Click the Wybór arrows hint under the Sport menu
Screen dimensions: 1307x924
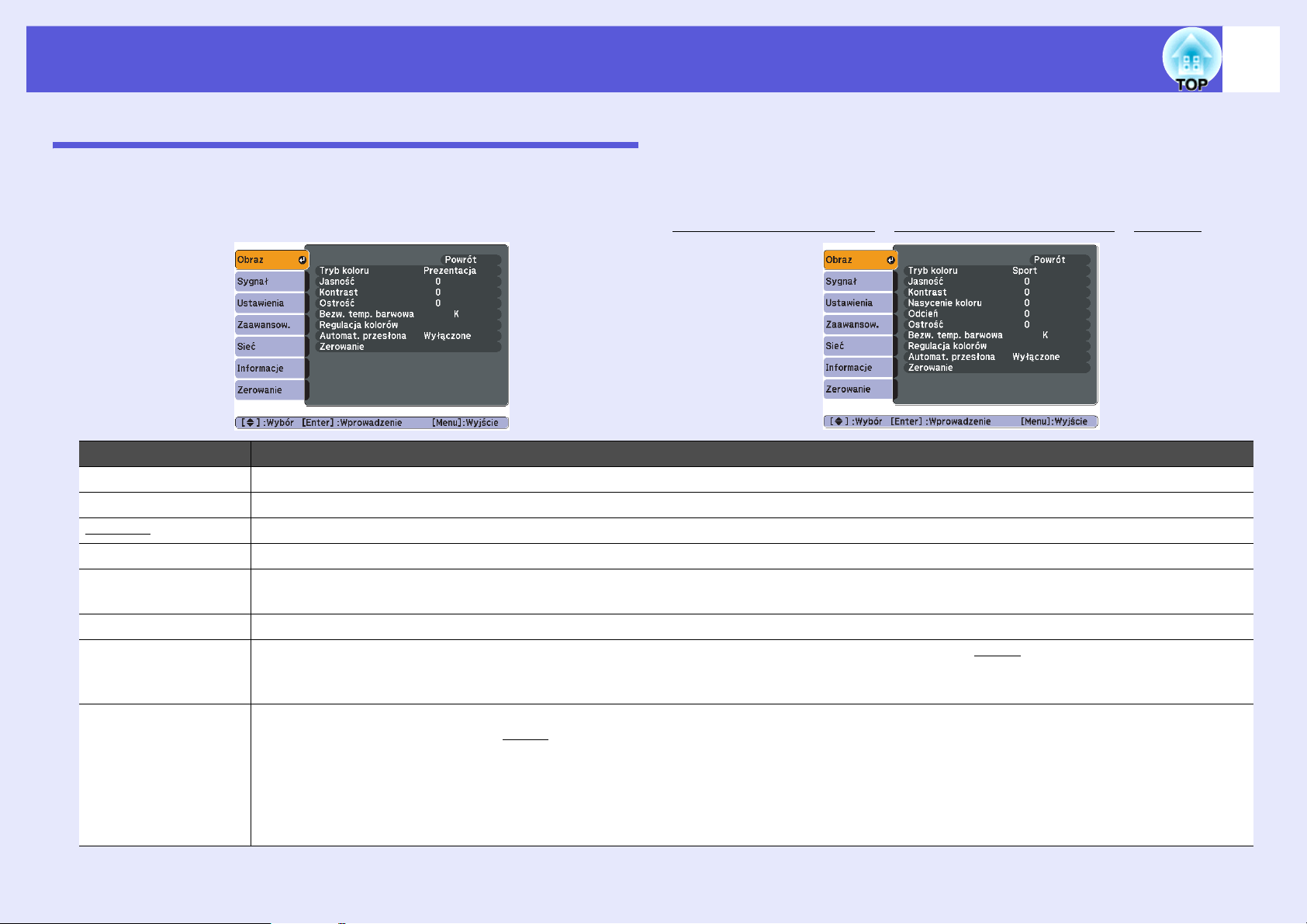click(856, 421)
